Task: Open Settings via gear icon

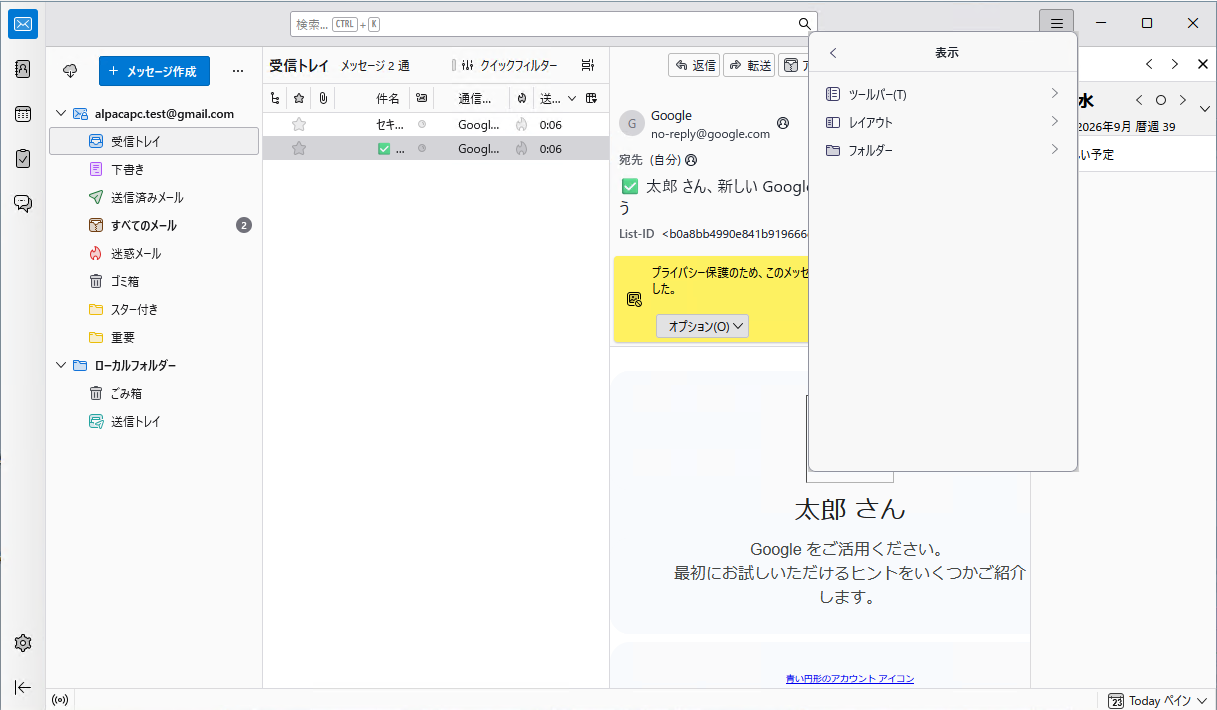Action: [x=23, y=643]
